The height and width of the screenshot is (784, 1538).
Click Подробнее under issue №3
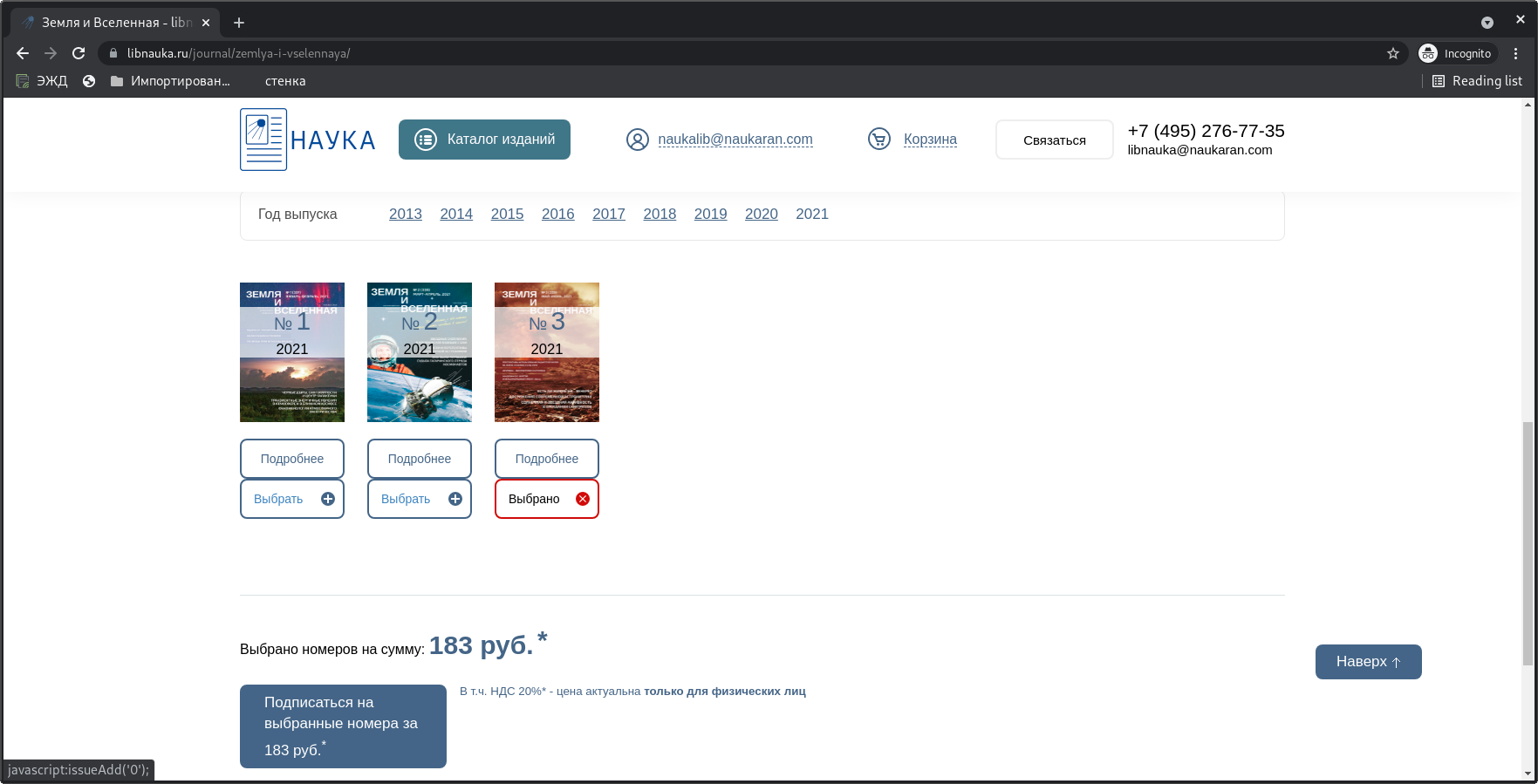click(547, 459)
